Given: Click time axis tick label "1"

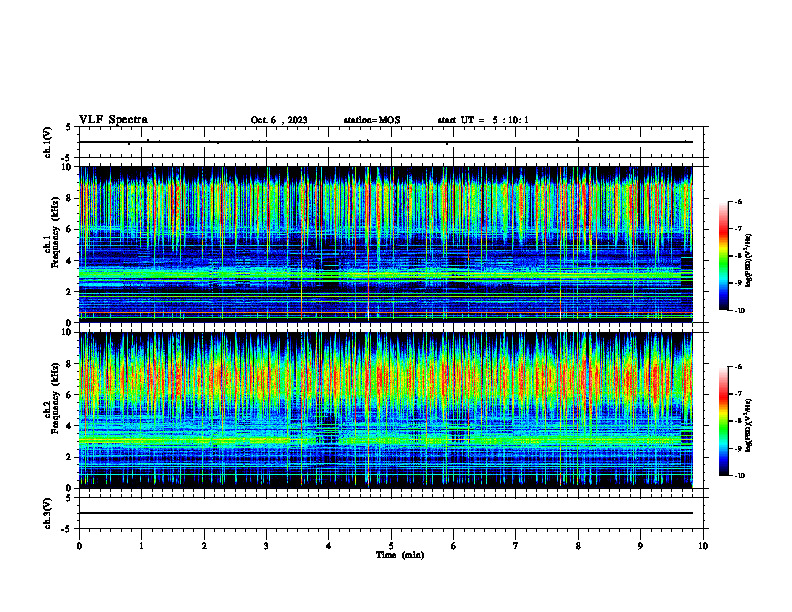Looking at the screenshot, I should (141, 546).
